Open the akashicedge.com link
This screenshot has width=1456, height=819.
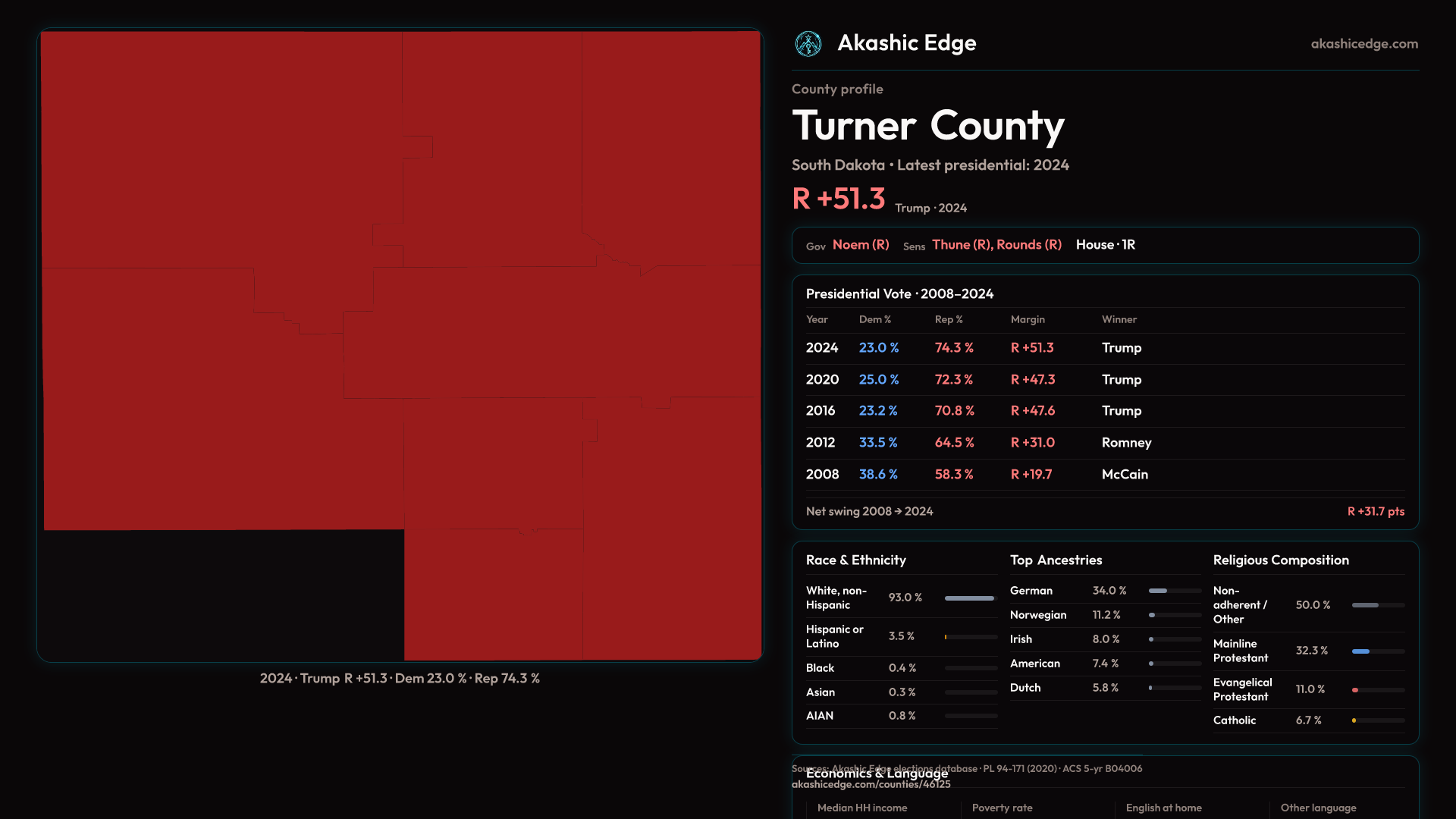click(x=1363, y=44)
